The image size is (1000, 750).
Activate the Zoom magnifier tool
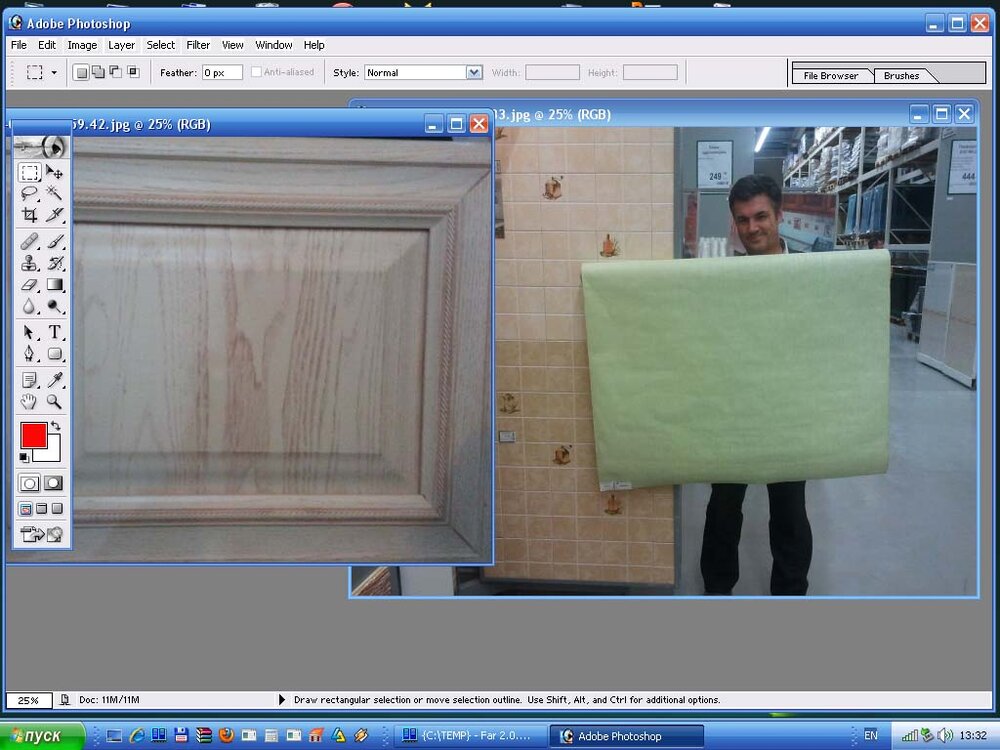(55, 402)
